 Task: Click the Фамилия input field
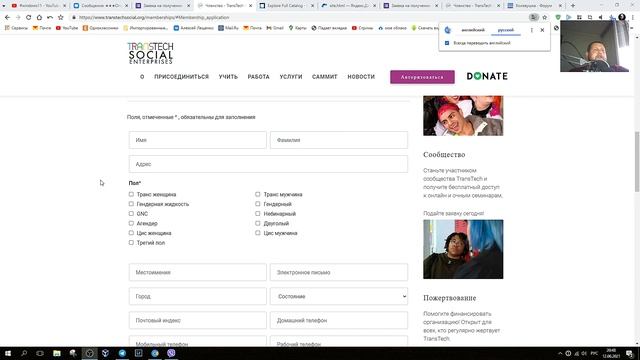coord(339,140)
